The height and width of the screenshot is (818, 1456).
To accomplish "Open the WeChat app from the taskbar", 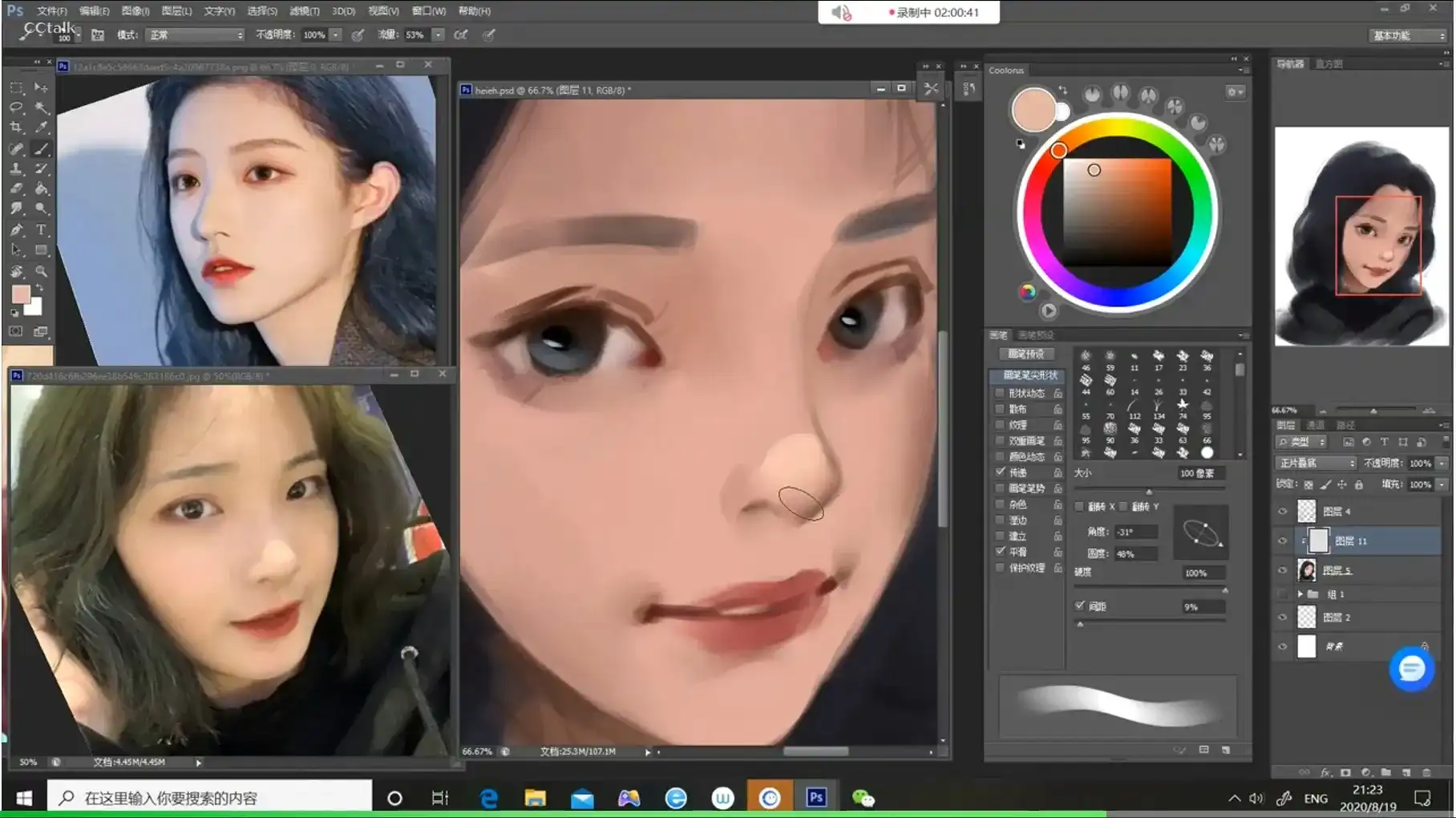I will [863, 797].
